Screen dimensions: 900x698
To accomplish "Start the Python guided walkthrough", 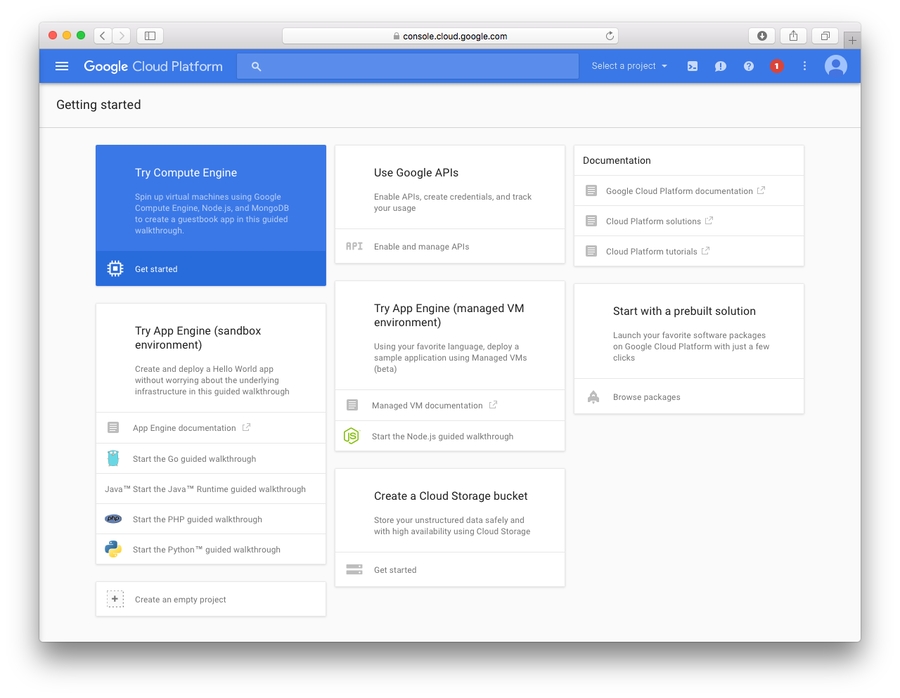I will (206, 550).
